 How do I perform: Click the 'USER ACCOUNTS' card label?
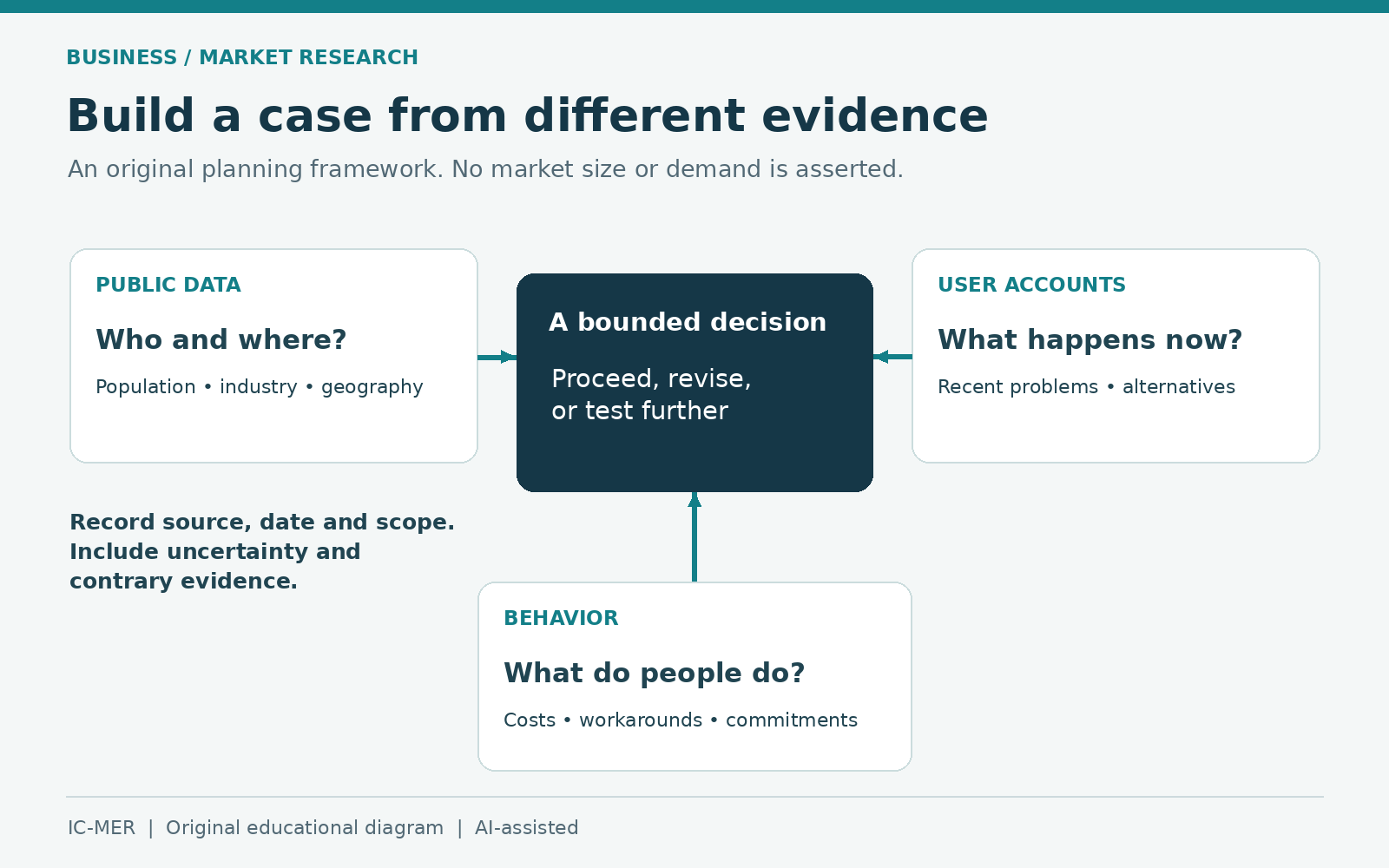pyautogui.click(x=1031, y=285)
